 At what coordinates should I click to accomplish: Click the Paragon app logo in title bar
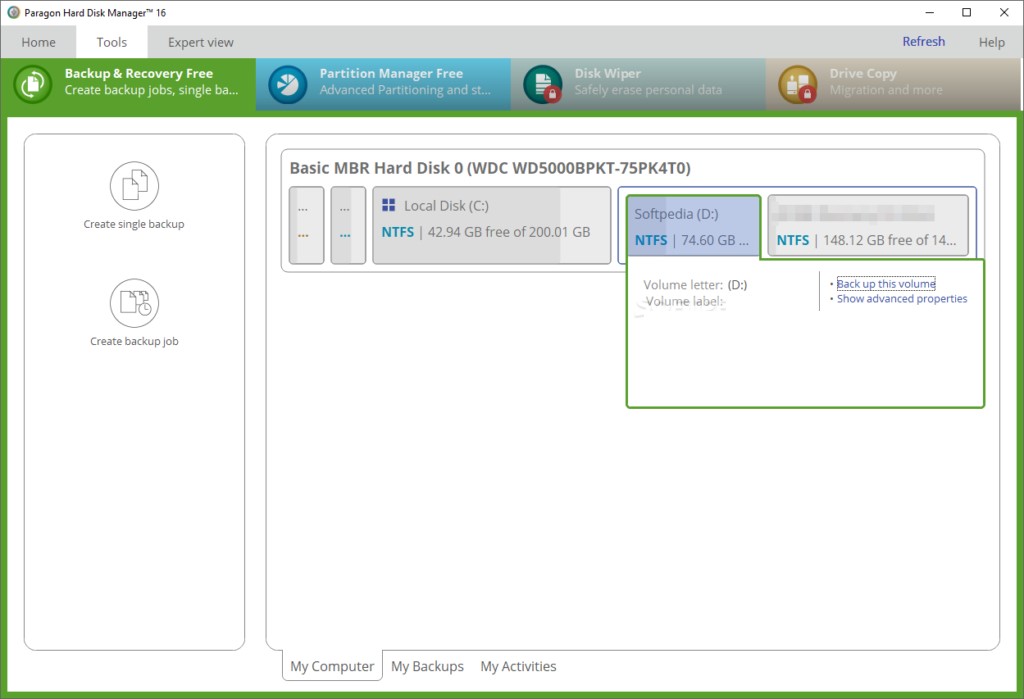(14, 12)
